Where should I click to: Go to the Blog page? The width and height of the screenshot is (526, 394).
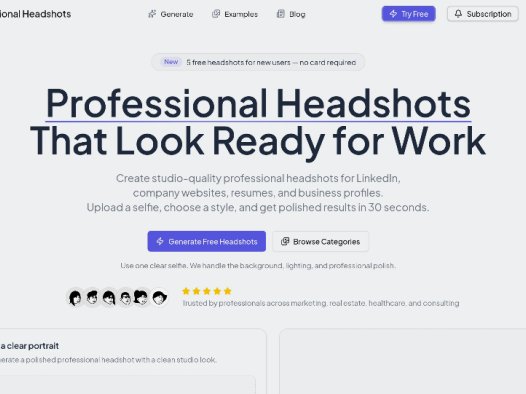(291, 14)
